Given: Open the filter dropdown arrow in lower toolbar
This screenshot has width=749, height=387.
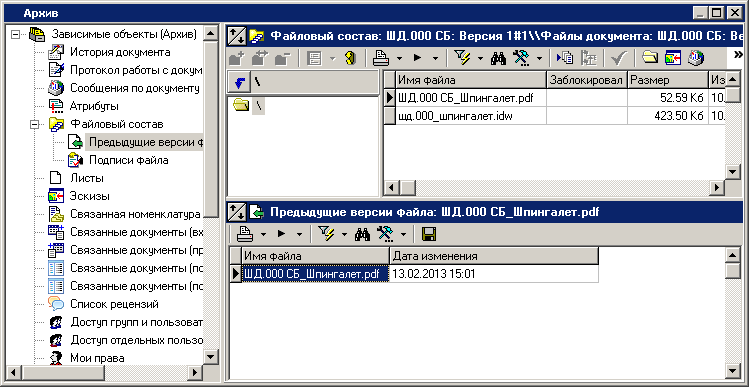Looking at the screenshot, I should point(344,234).
